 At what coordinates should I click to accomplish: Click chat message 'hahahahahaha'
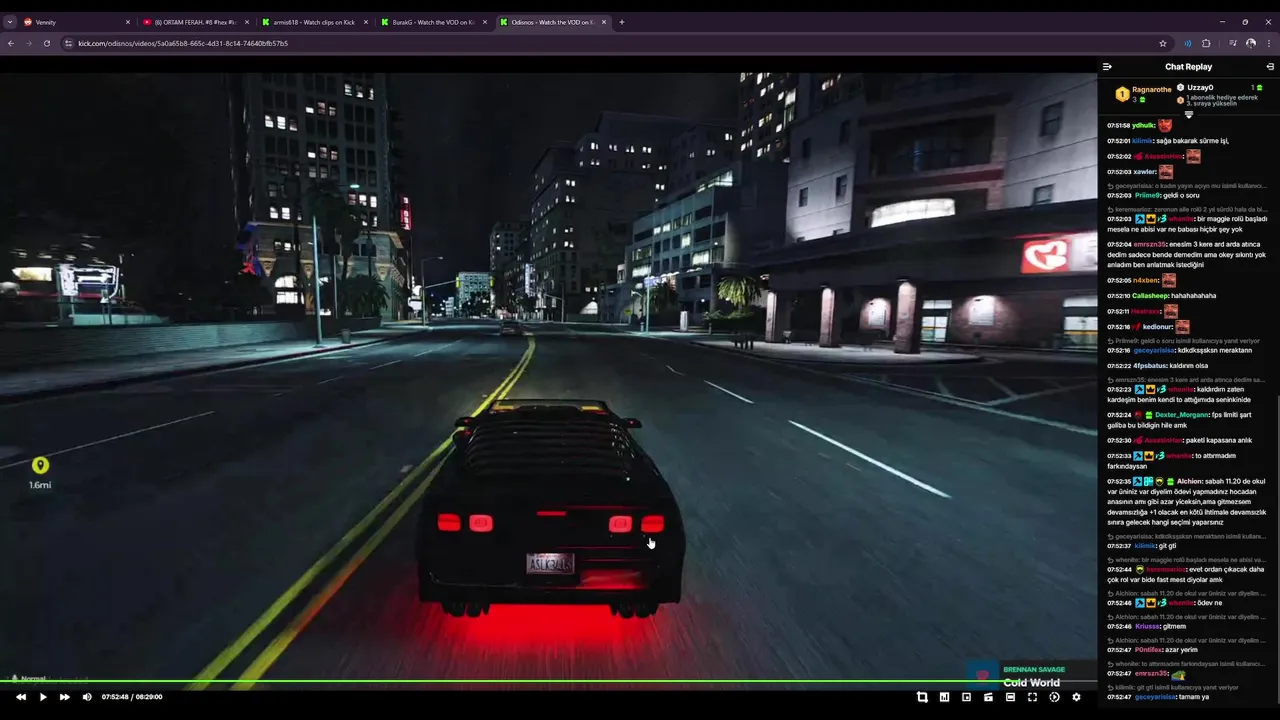click(x=1194, y=296)
